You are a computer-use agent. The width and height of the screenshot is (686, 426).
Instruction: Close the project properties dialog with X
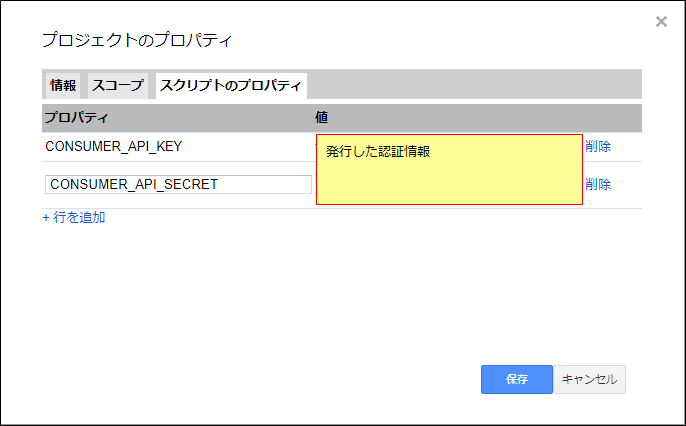[661, 21]
